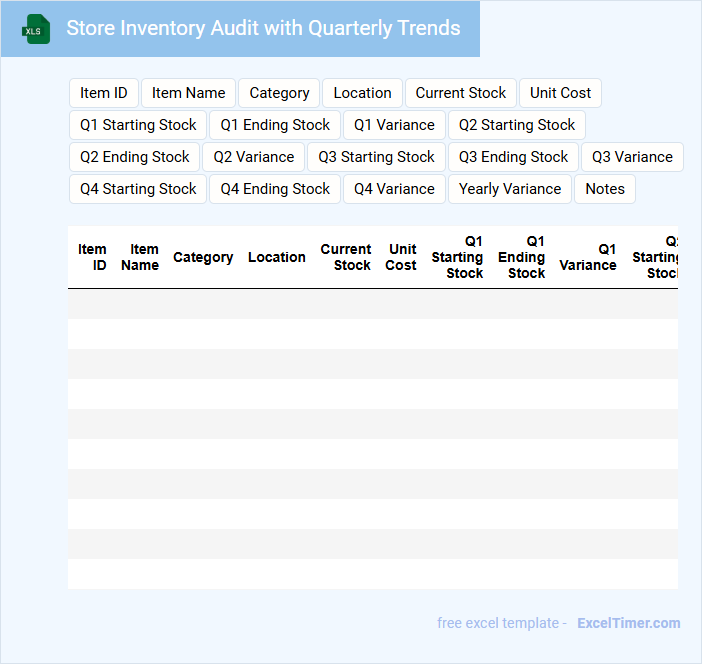The width and height of the screenshot is (702, 664).
Task: Select the Location tag
Action: coord(362,93)
